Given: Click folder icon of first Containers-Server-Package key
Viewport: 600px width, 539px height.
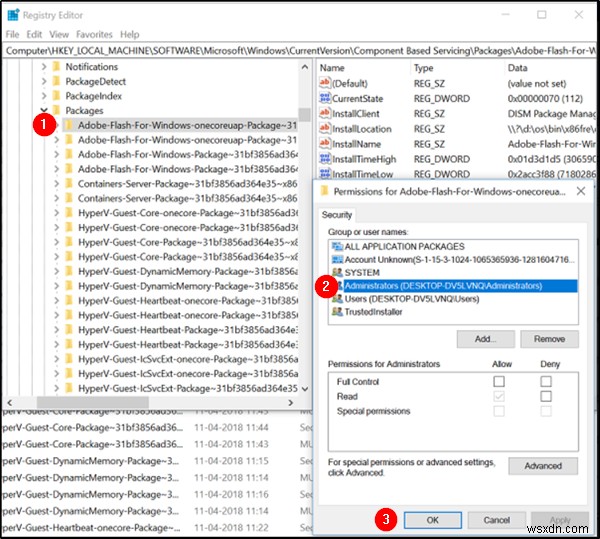Looking at the screenshot, I should click(x=69, y=184).
